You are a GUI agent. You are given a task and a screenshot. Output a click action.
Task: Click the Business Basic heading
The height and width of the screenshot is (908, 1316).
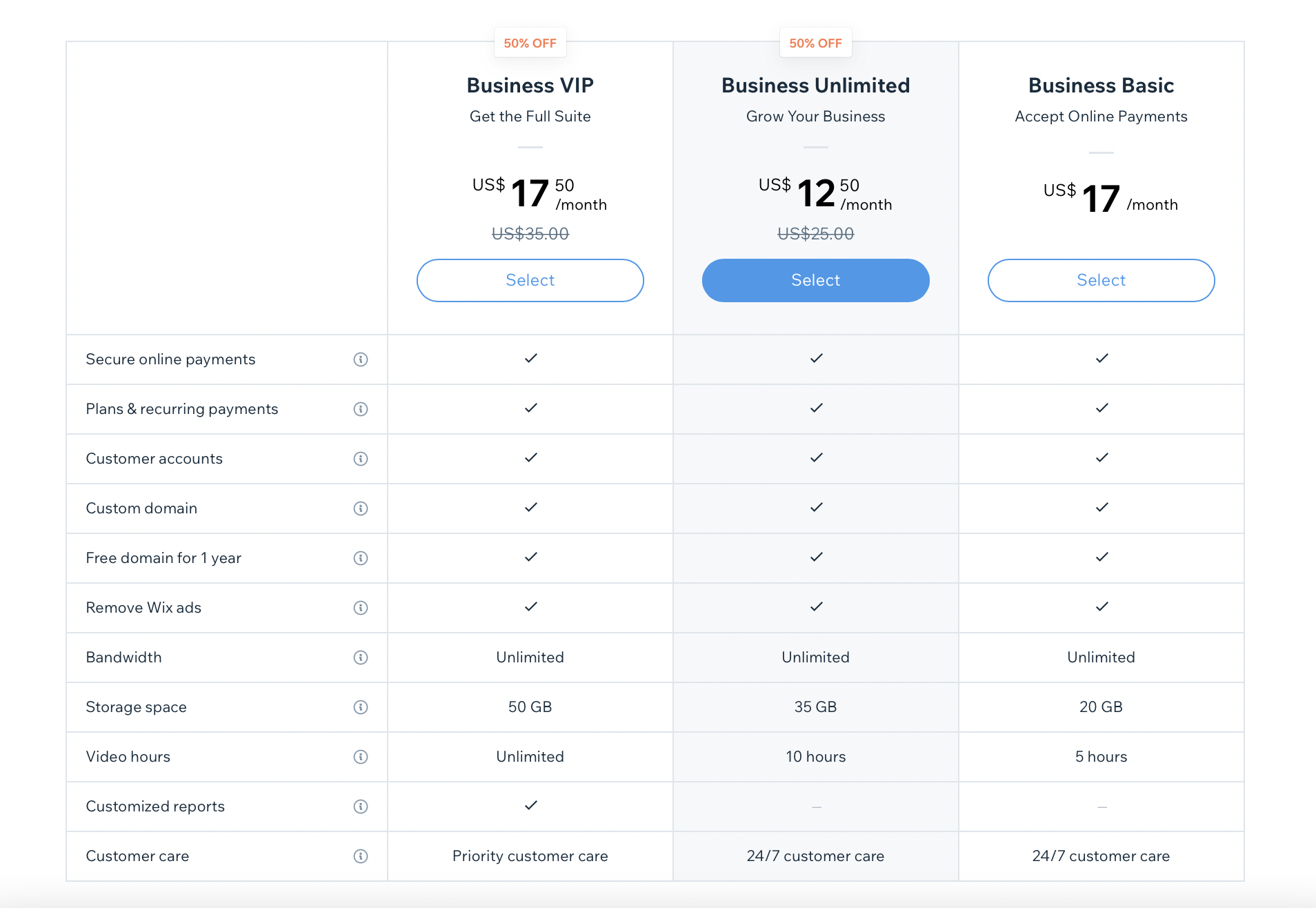coord(1101,86)
